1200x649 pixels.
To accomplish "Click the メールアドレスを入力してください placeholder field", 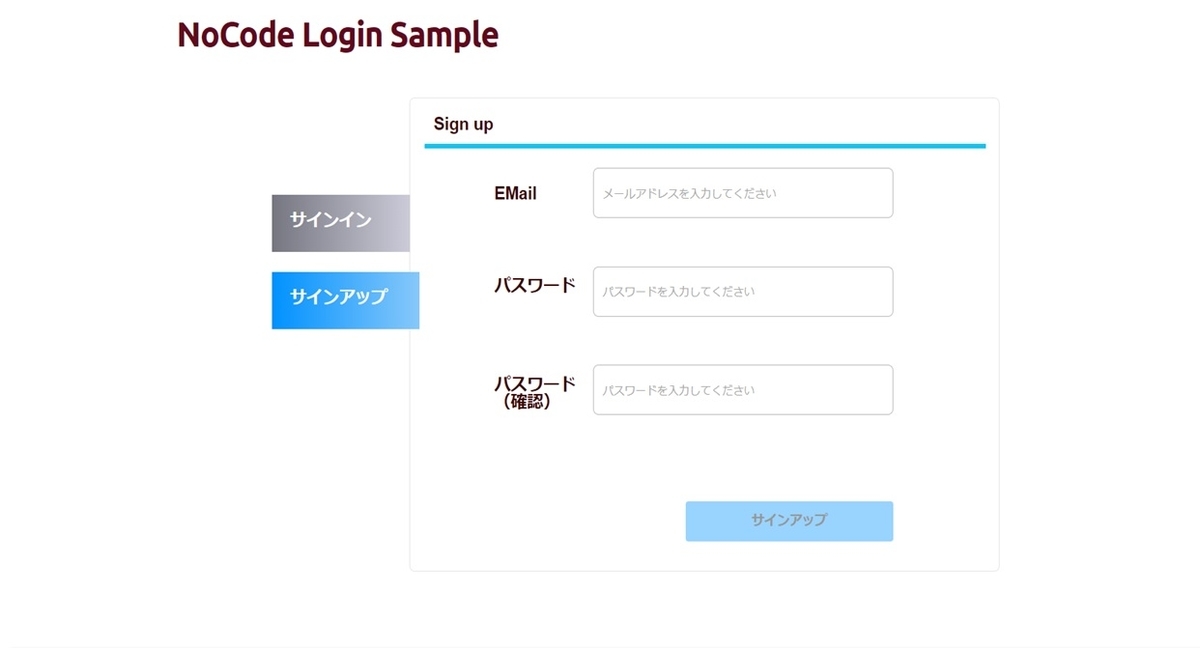I will pos(742,192).
